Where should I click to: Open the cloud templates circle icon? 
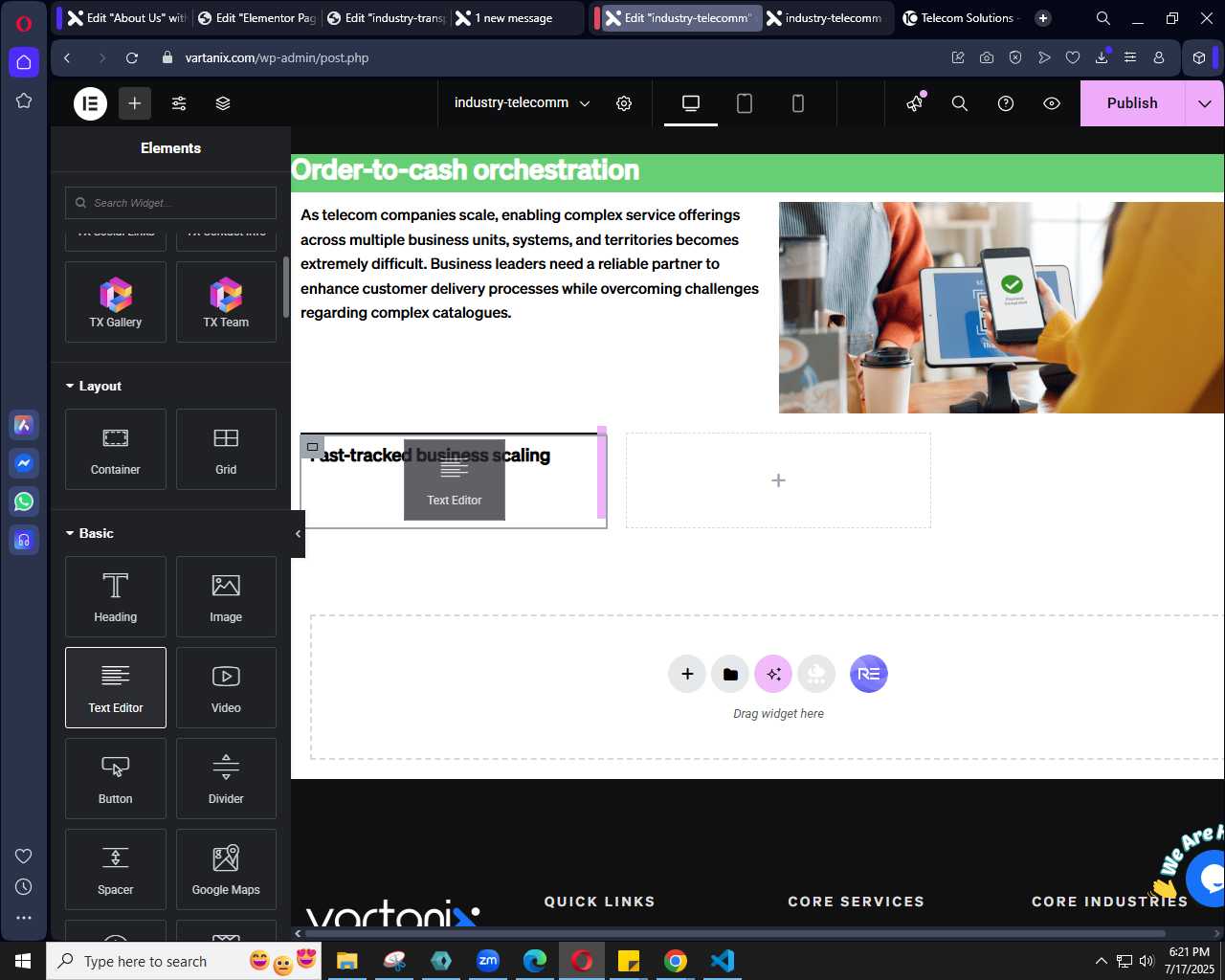816,674
